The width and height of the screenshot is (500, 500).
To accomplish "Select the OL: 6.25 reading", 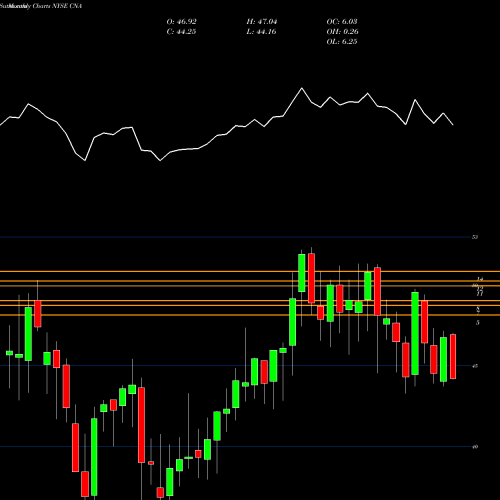I will [x=342, y=42].
